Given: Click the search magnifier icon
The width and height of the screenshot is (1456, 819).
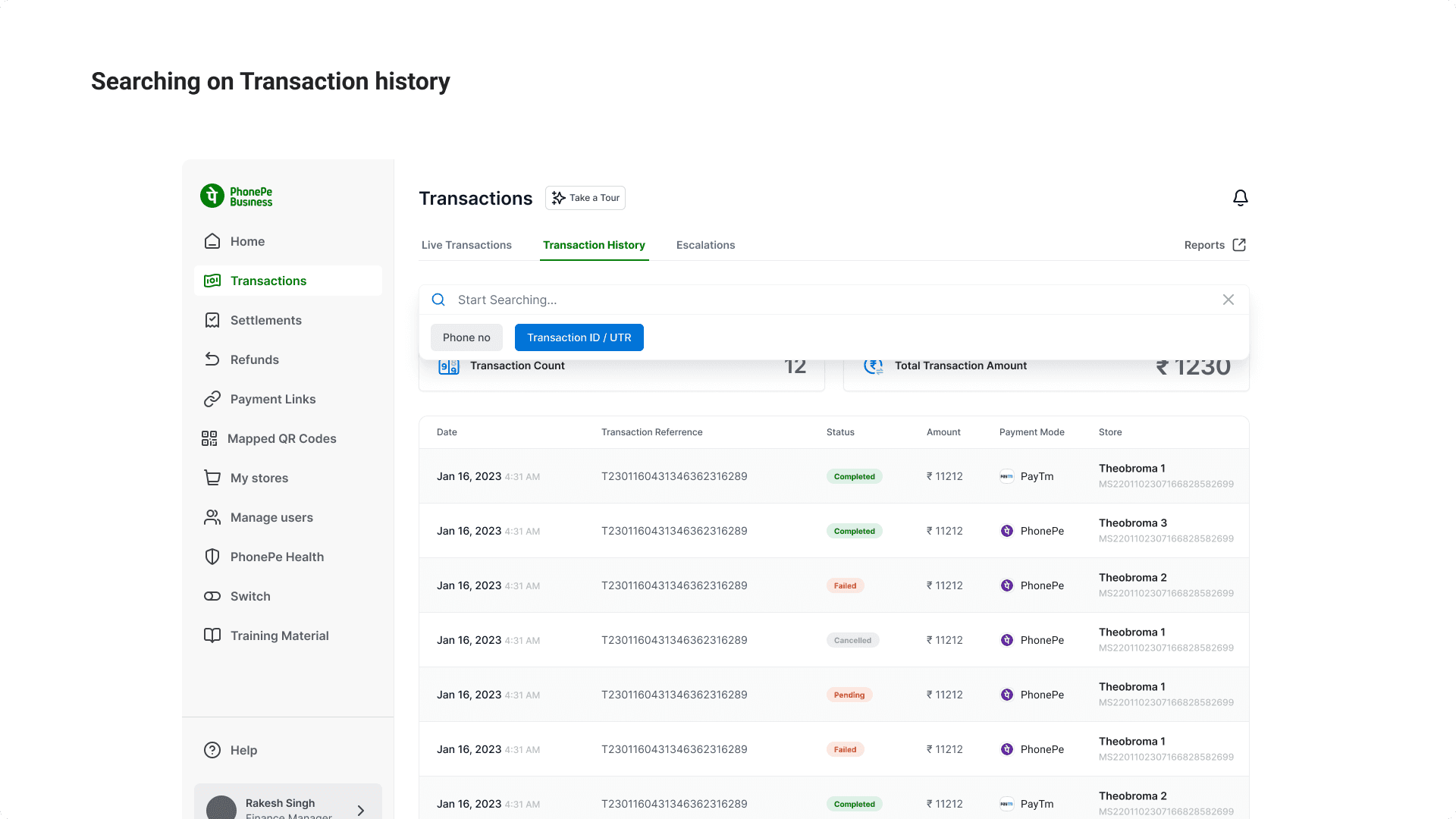Looking at the screenshot, I should point(438,300).
